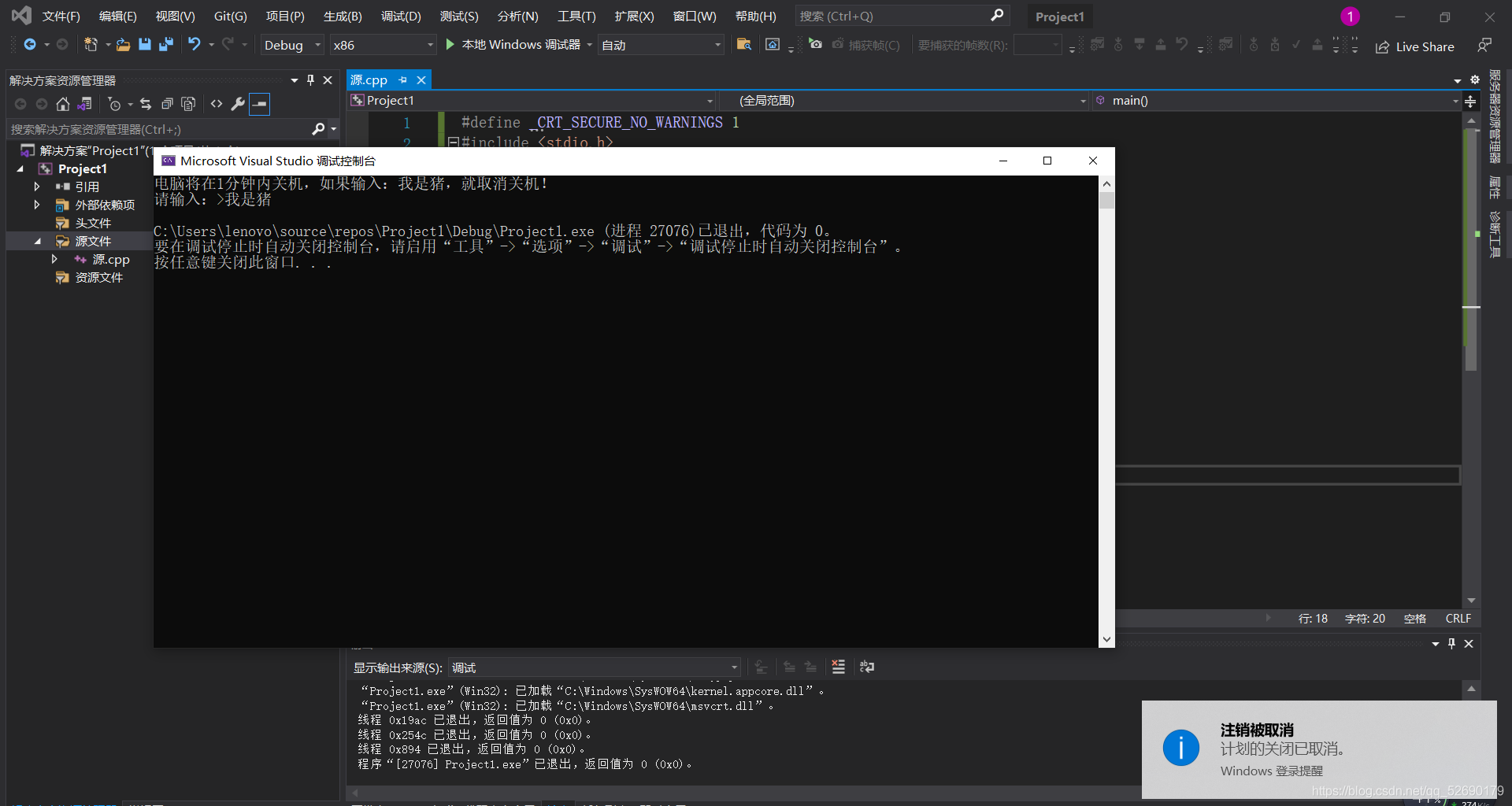1512x806 pixels.
Task: Open the output source 调试 dropdown
Action: [595, 667]
